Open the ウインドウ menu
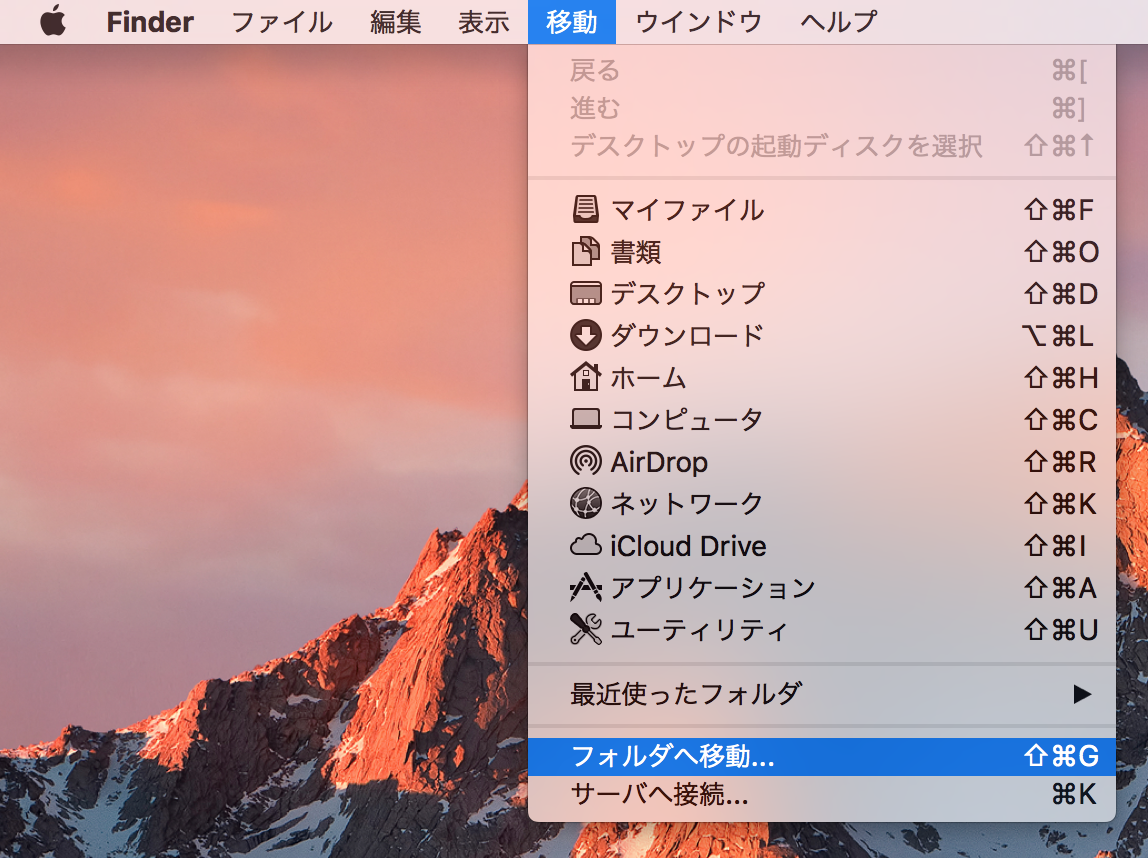Image resolution: width=1148 pixels, height=858 pixels. coord(698,22)
